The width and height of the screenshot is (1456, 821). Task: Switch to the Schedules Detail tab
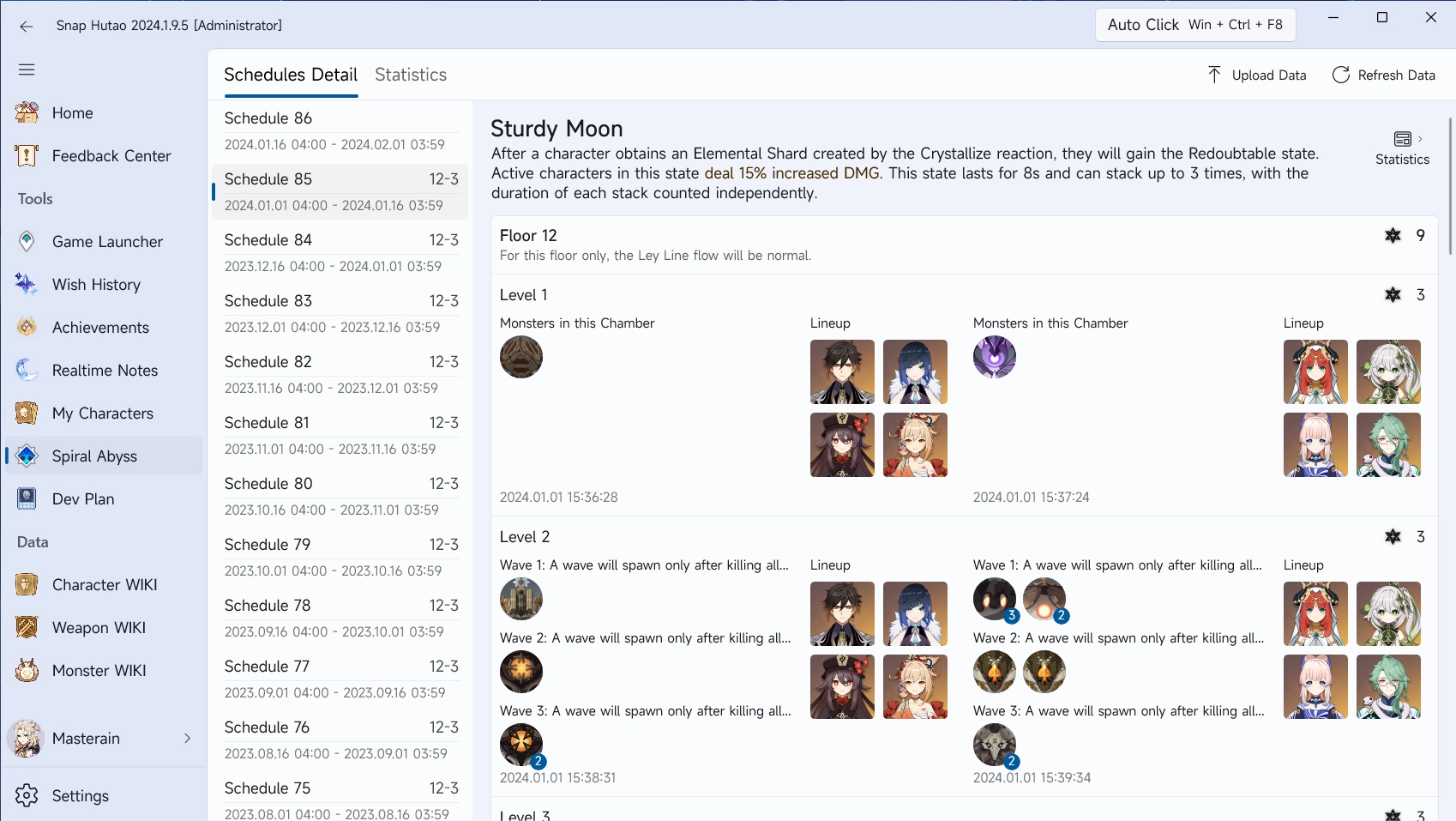(291, 75)
